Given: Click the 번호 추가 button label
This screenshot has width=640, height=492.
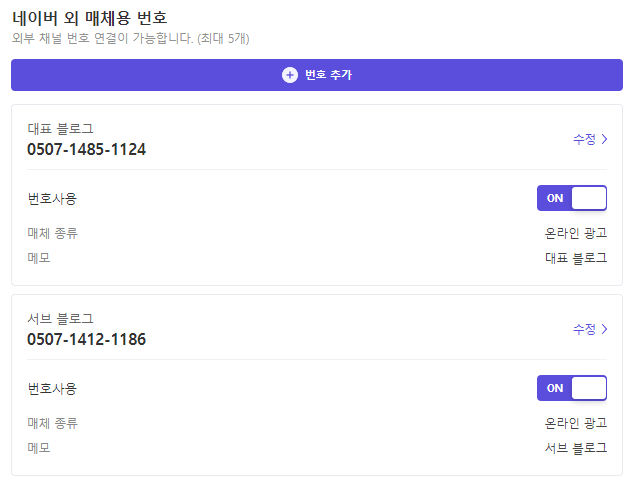Looking at the screenshot, I should click(x=328, y=75).
